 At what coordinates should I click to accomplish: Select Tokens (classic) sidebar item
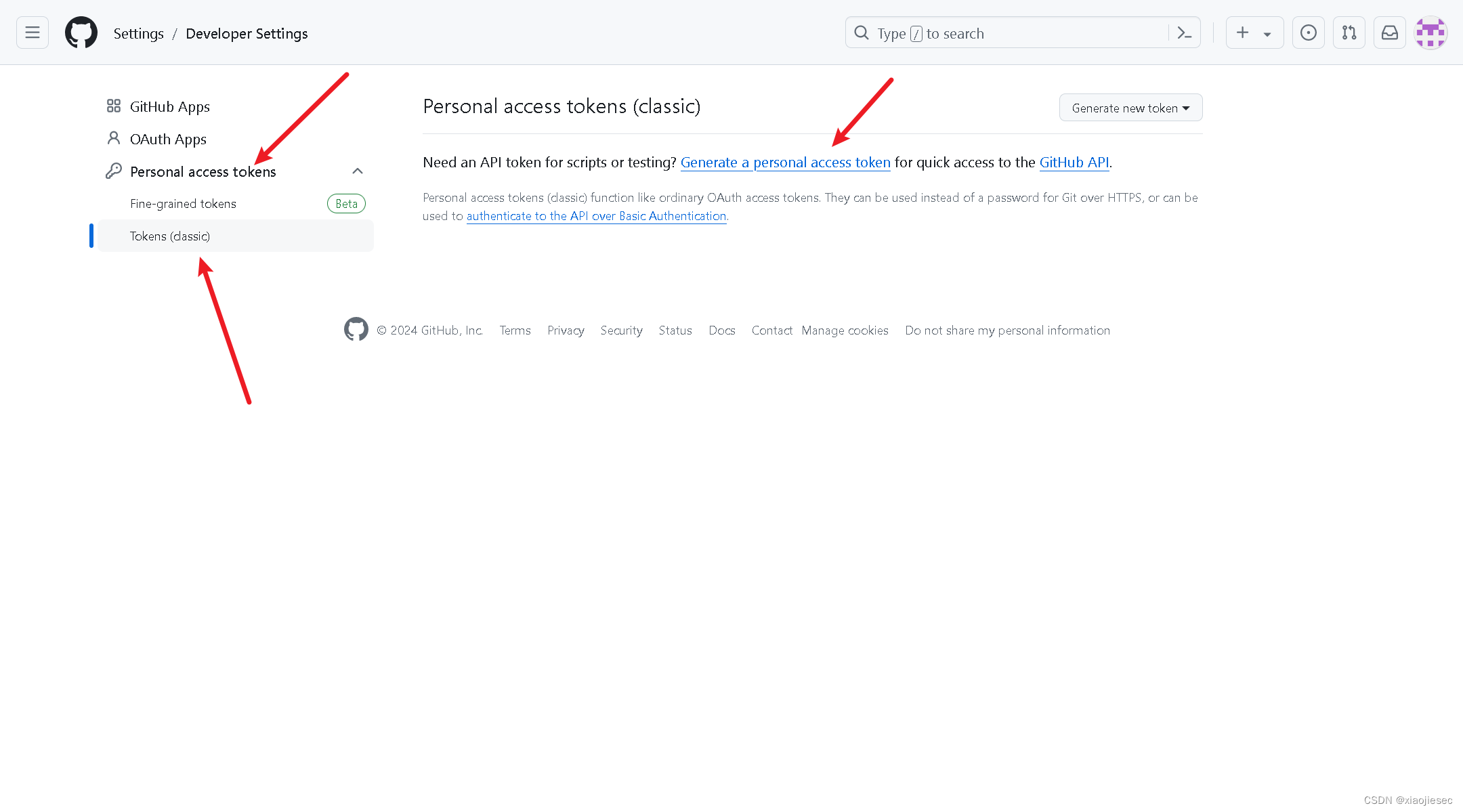coord(170,236)
